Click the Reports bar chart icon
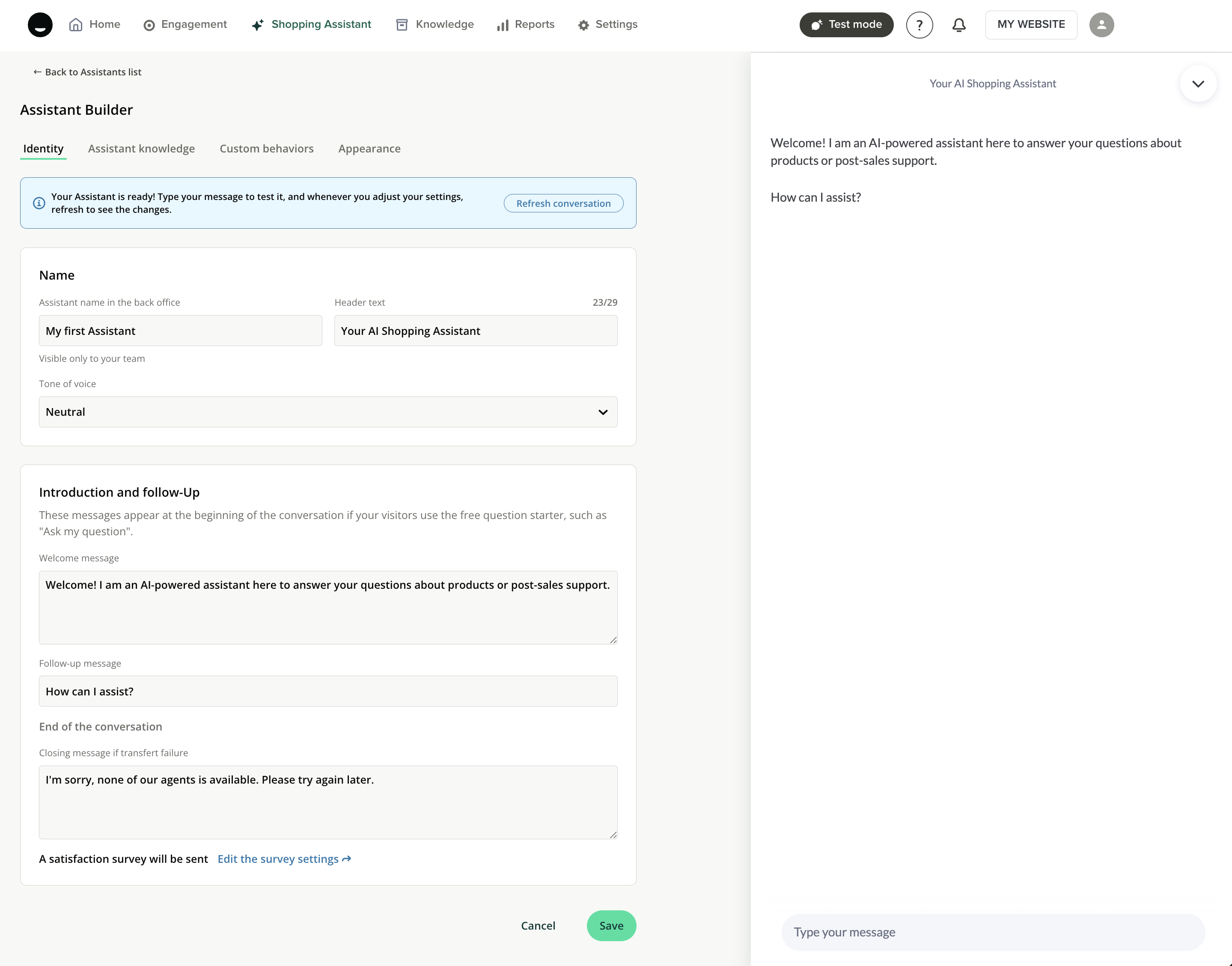The height and width of the screenshot is (966, 1232). pyautogui.click(x=503, y=25)
